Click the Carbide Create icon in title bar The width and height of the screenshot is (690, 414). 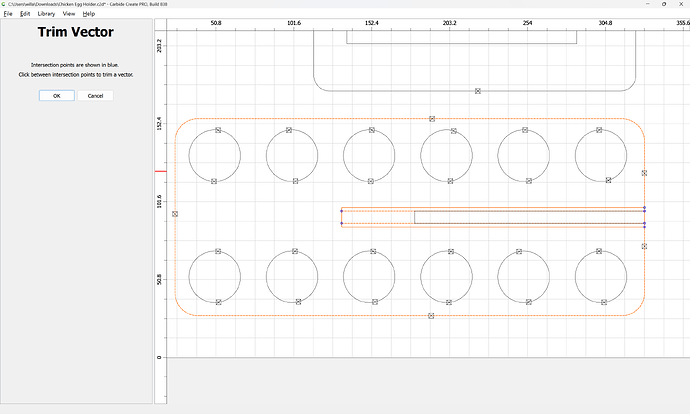pos(4,4)
